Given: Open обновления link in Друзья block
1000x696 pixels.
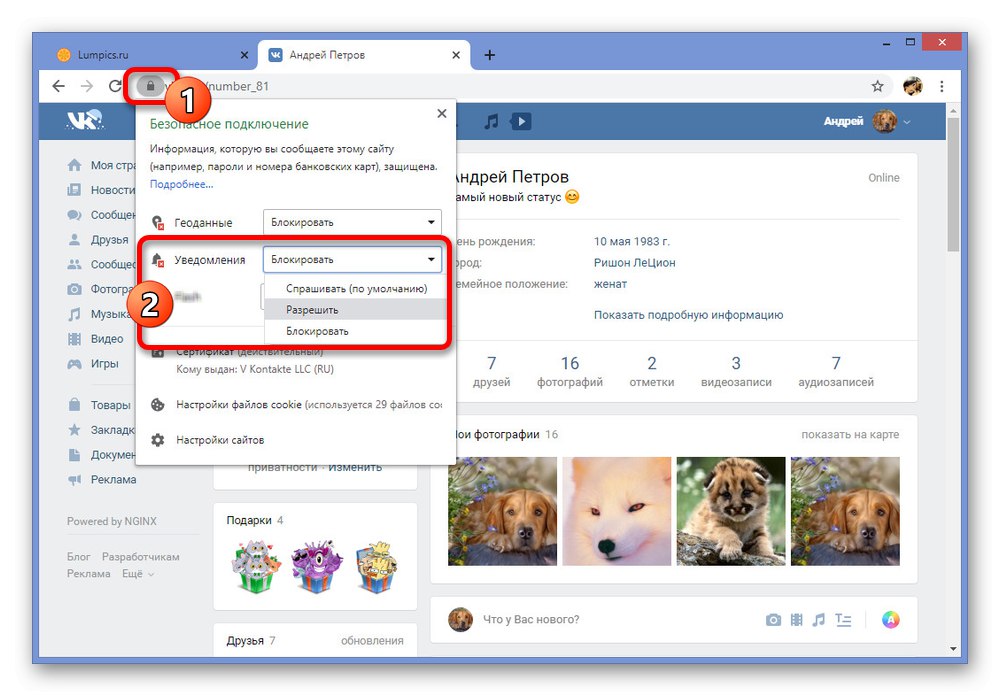Looking at the screenshot, I should (x=372, y=640).
